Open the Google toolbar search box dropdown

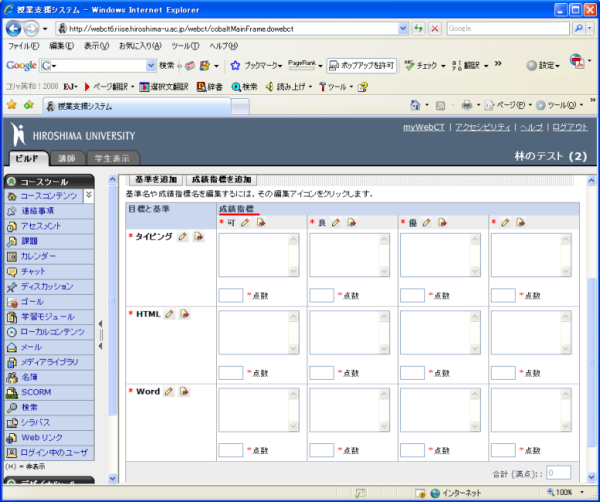pyautogui.click(x=151, y=65)
